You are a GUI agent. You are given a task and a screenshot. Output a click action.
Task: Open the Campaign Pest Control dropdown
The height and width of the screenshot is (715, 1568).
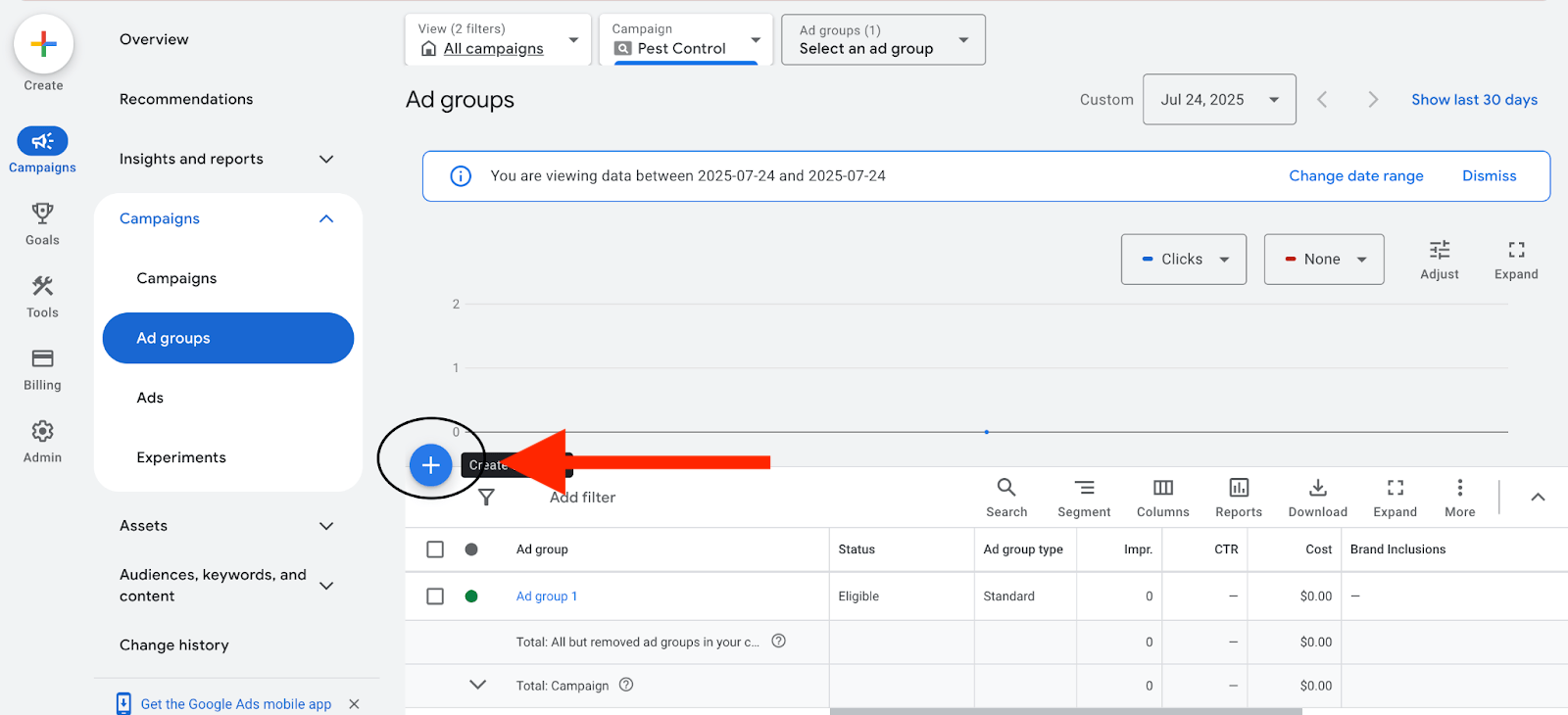[686, 39]
